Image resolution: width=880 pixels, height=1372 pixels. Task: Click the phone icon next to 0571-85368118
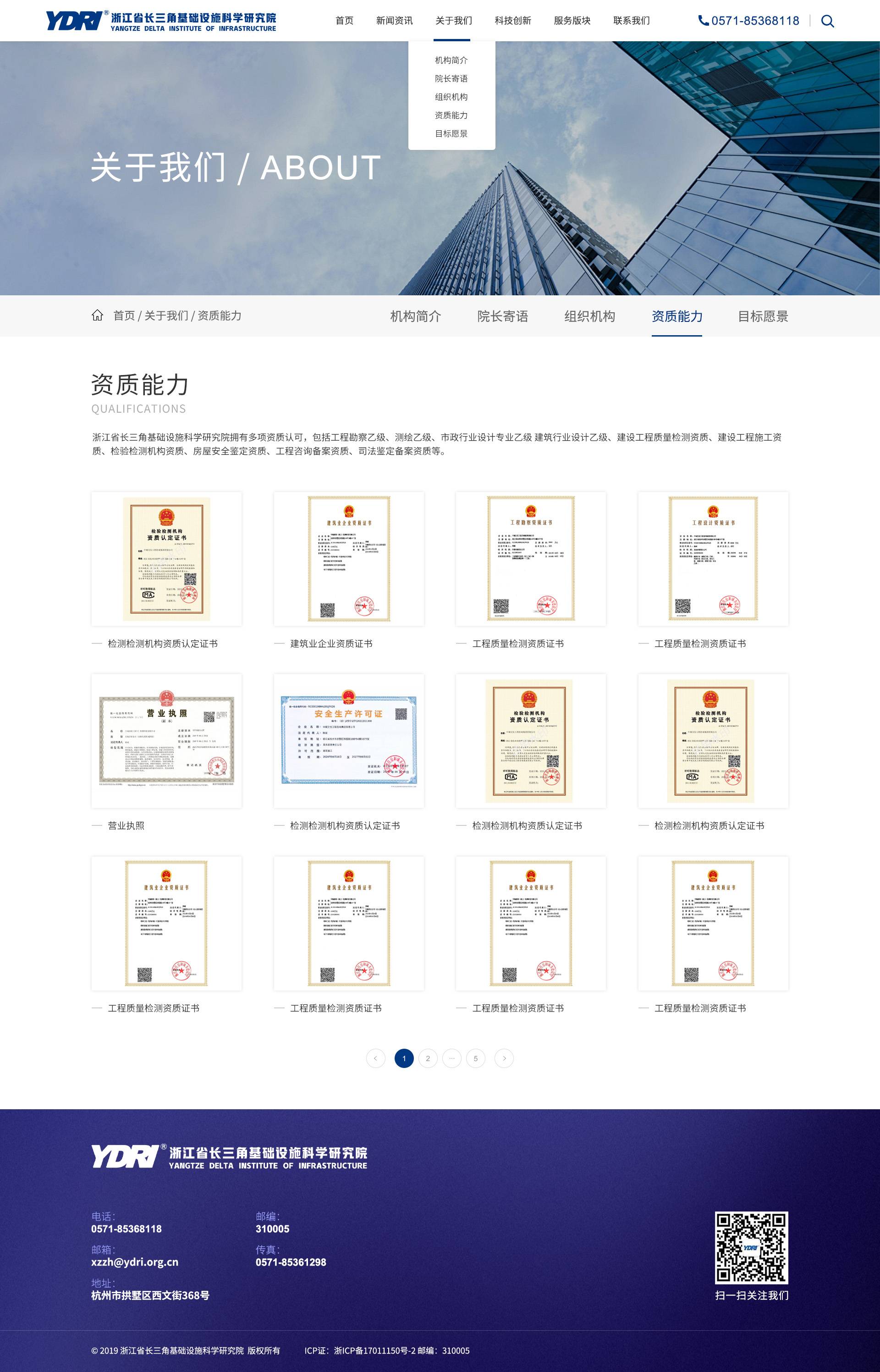[x=704, y=21]
